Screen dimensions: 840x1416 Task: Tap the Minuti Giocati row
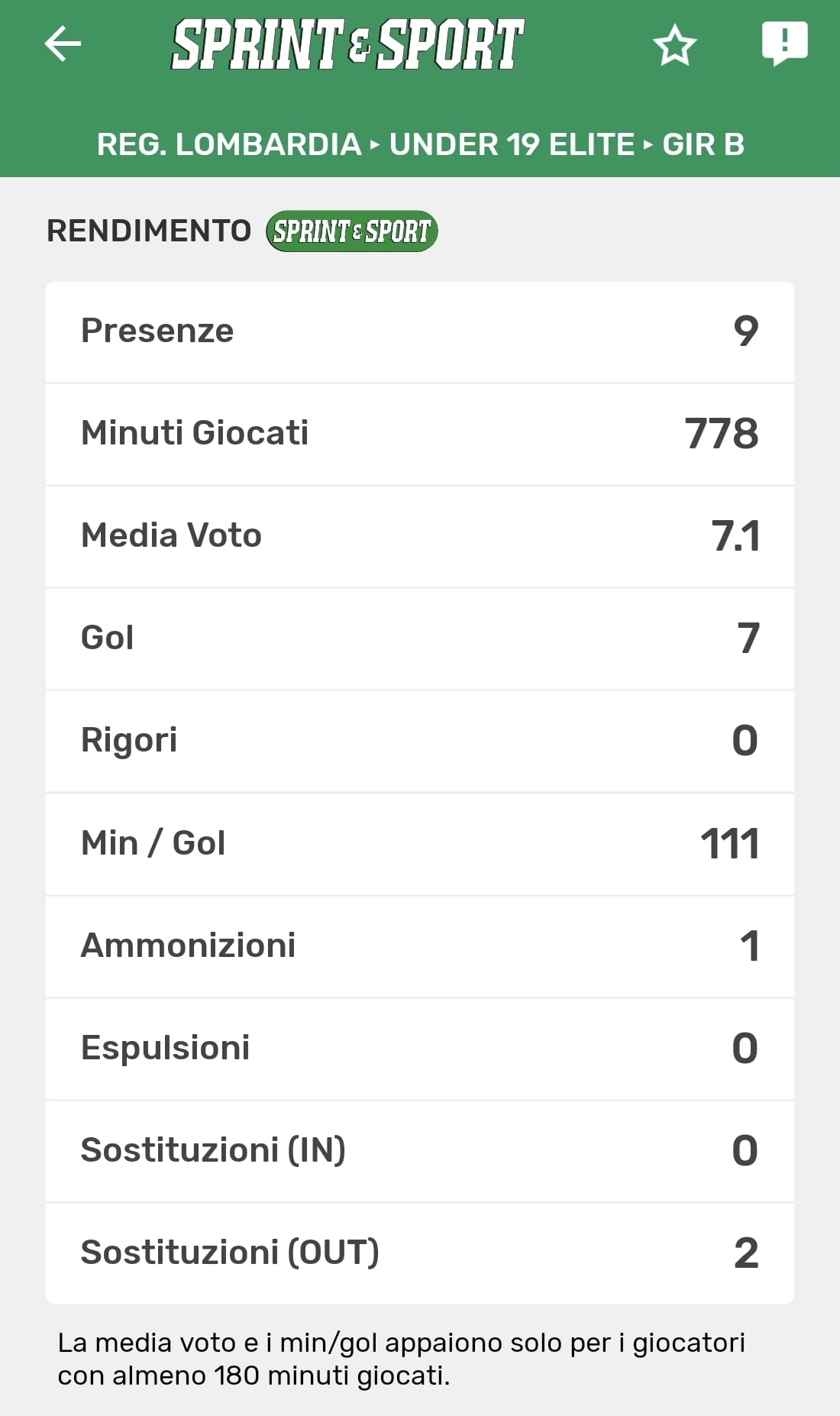[x=420, y=434]
